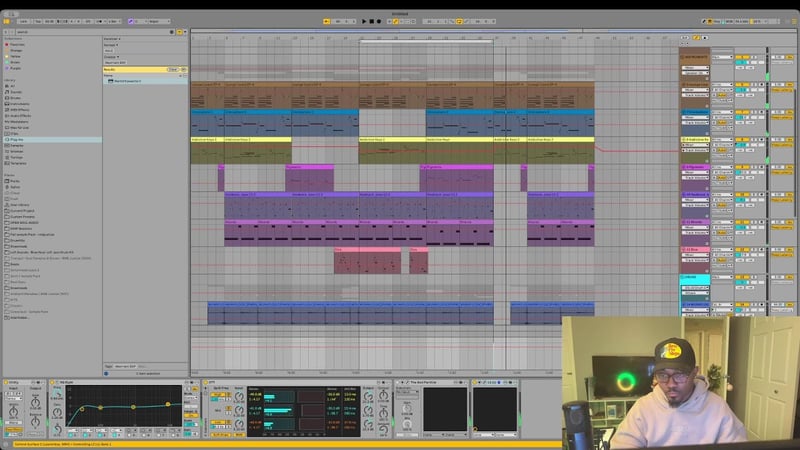Select Sounds in the Library
The width and height of the screenshot is (800, 450).
click(x=16, y=92)
